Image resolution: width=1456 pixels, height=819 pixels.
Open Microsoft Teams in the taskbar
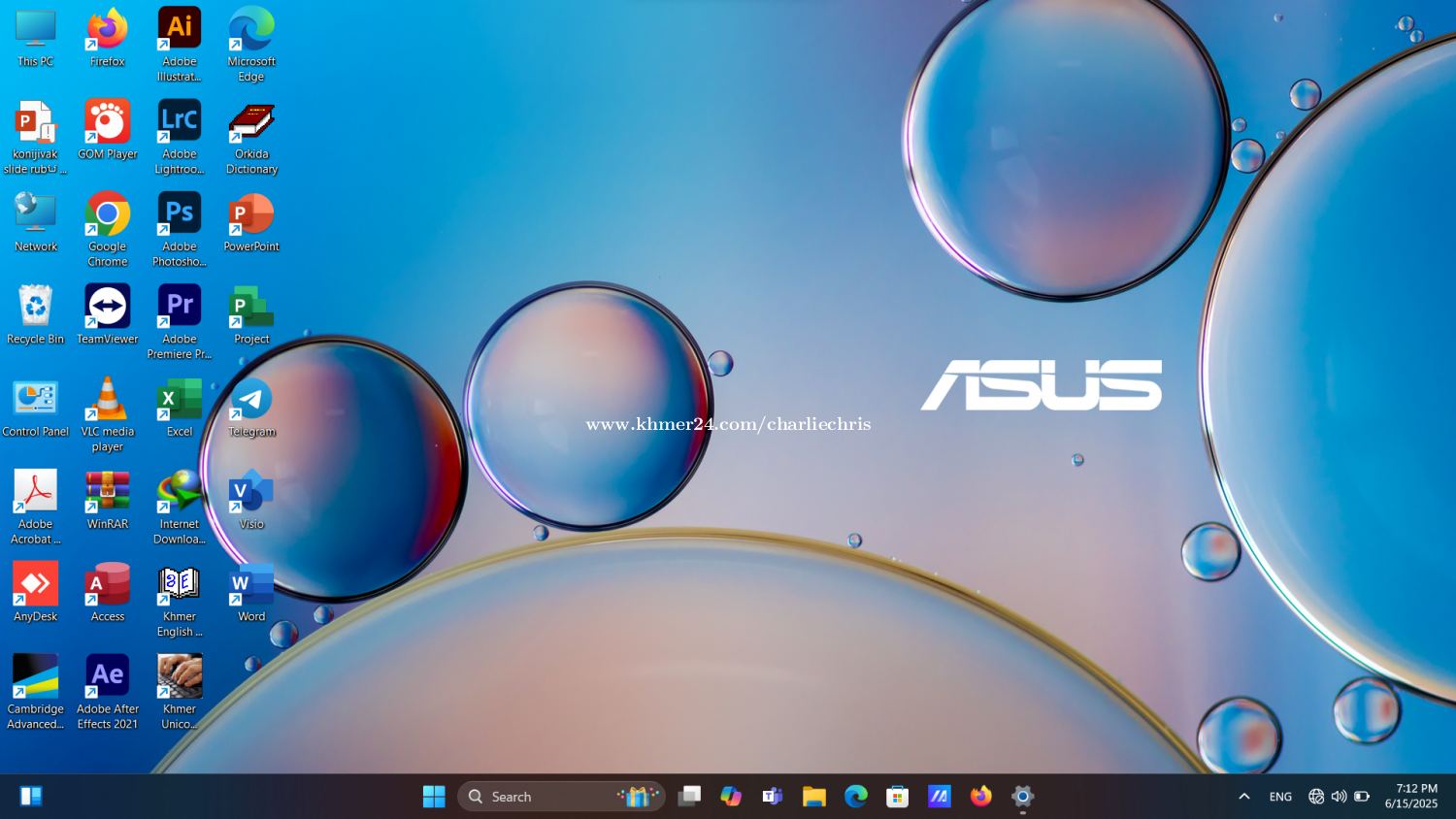773,797
